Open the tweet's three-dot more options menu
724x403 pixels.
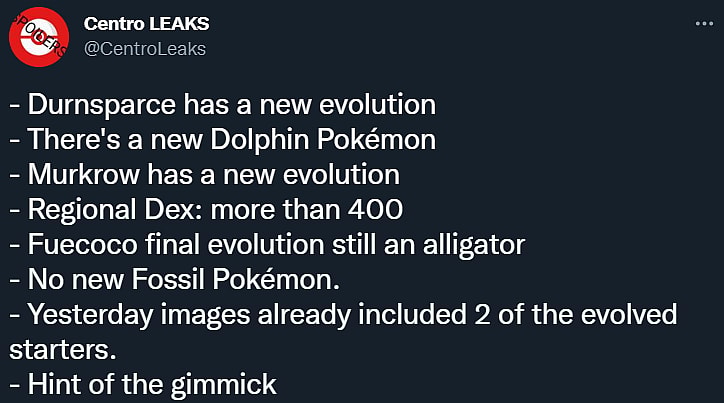pyautogui.click(x=705, y=22)
